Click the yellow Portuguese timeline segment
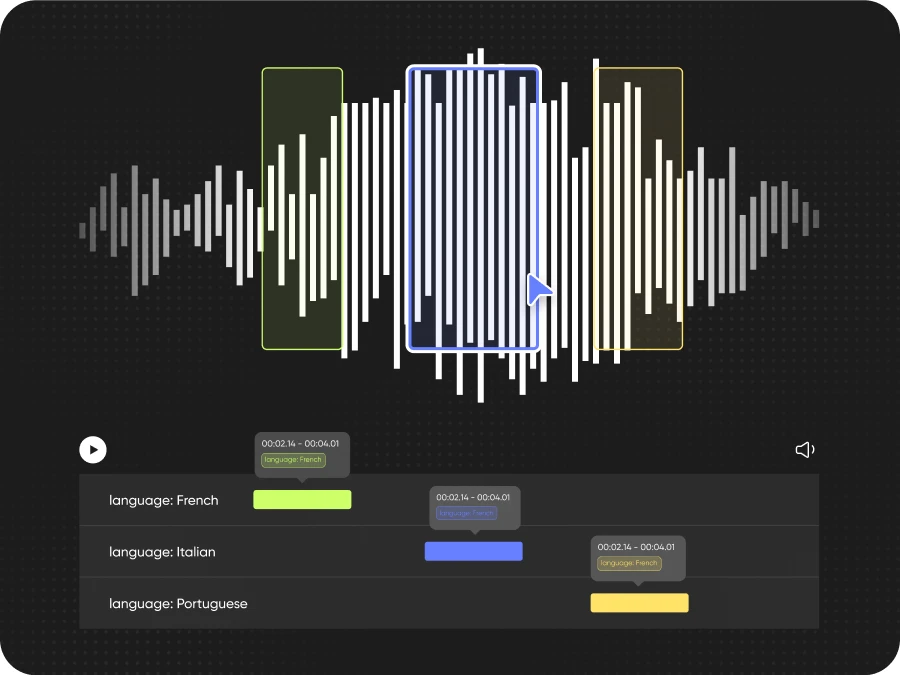This screenshot has width=900, height=675. coord(639,602)
